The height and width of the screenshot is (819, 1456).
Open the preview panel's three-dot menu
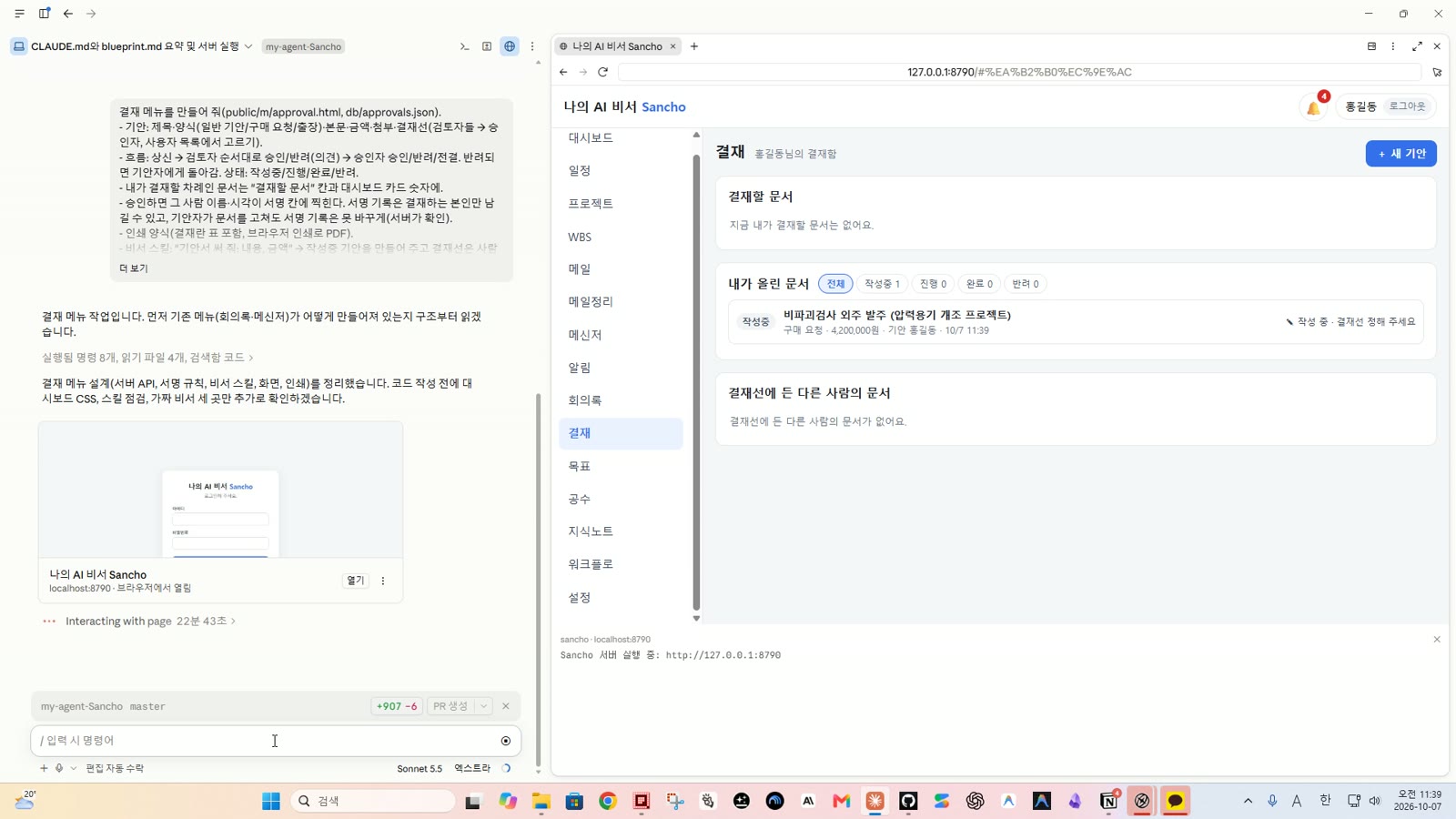pyautogui.click(x=1393, y=46)
